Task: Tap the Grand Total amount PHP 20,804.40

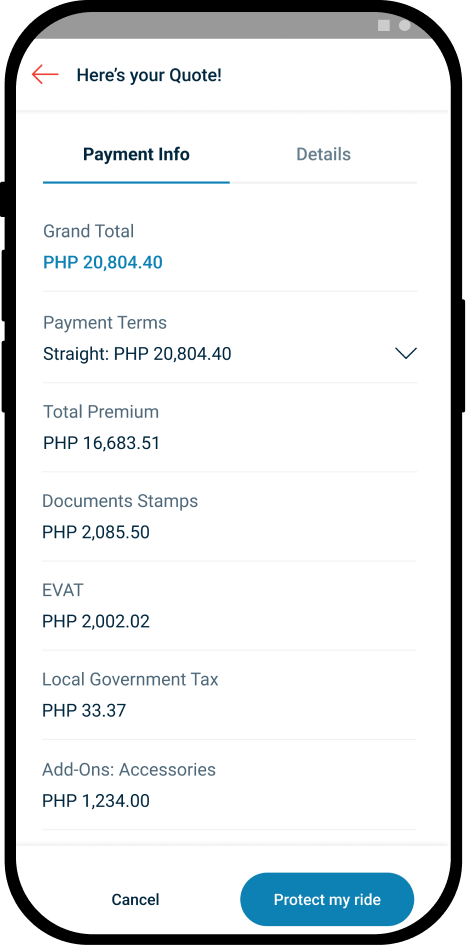Action: [103, 263]
